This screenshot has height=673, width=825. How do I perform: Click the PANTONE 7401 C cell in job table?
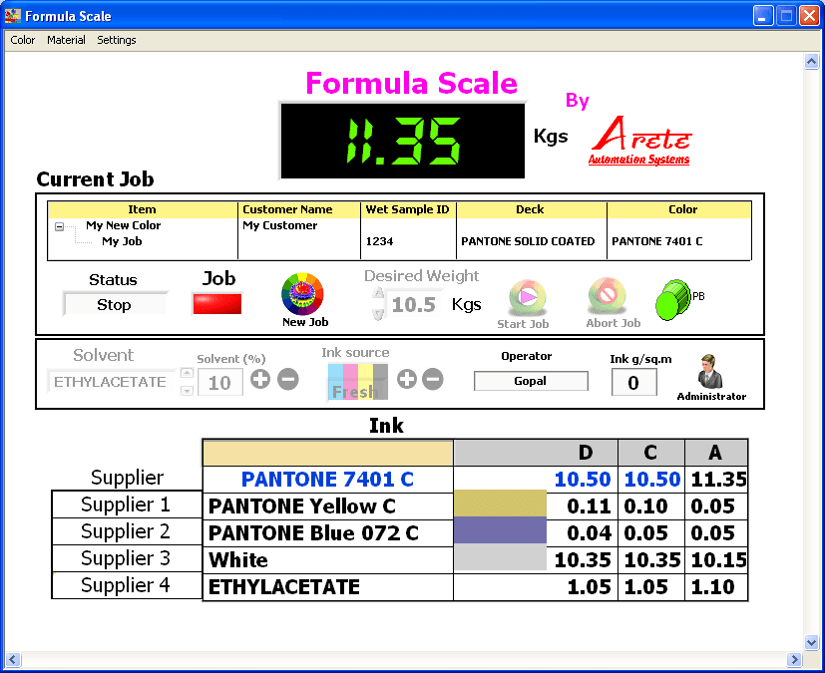(x=657, y=242)
